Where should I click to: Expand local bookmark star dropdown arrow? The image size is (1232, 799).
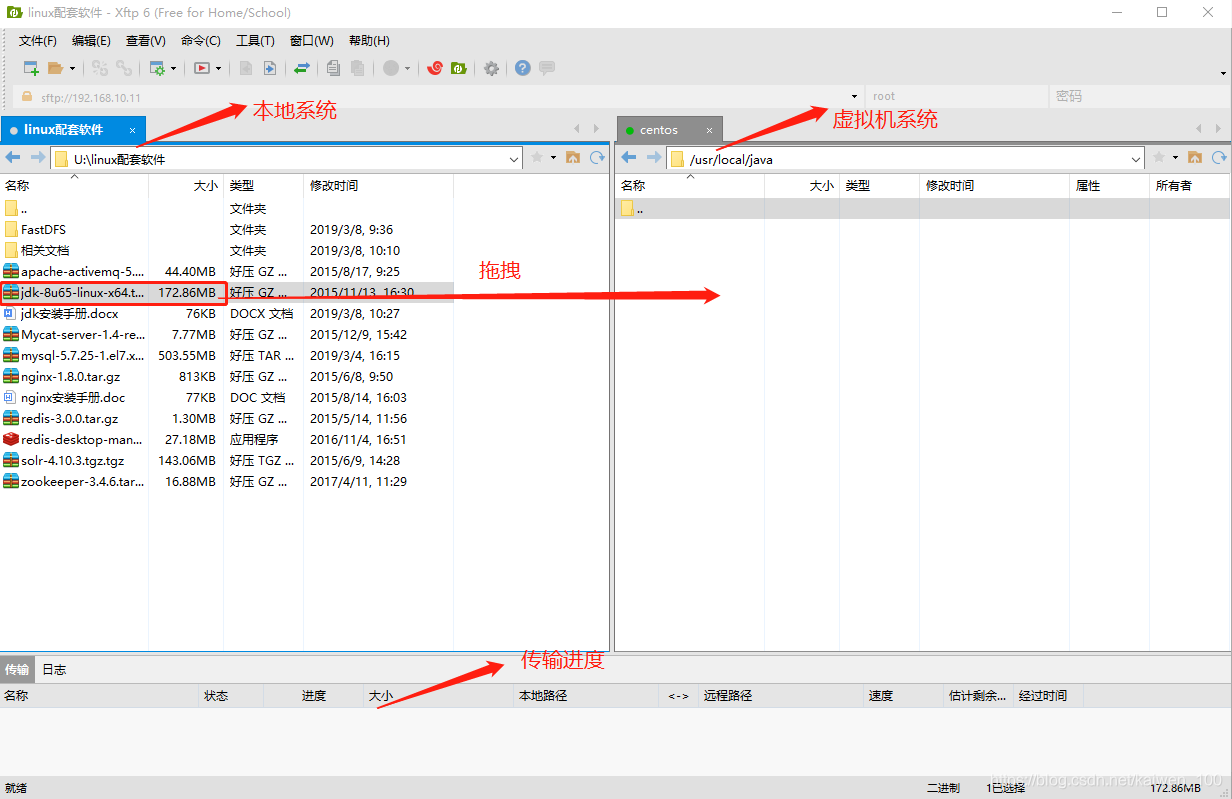553,158
